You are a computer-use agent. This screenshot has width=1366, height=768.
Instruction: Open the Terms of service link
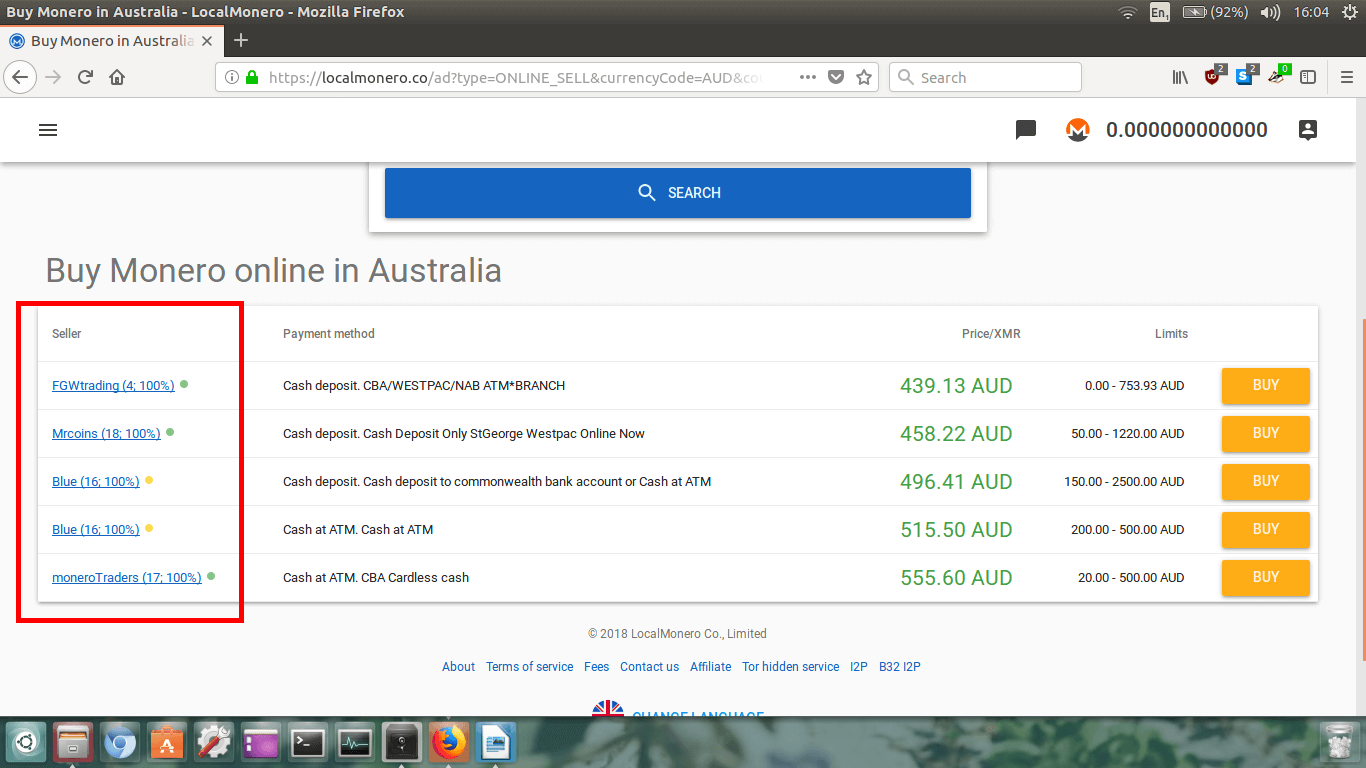tap(530, 667)
